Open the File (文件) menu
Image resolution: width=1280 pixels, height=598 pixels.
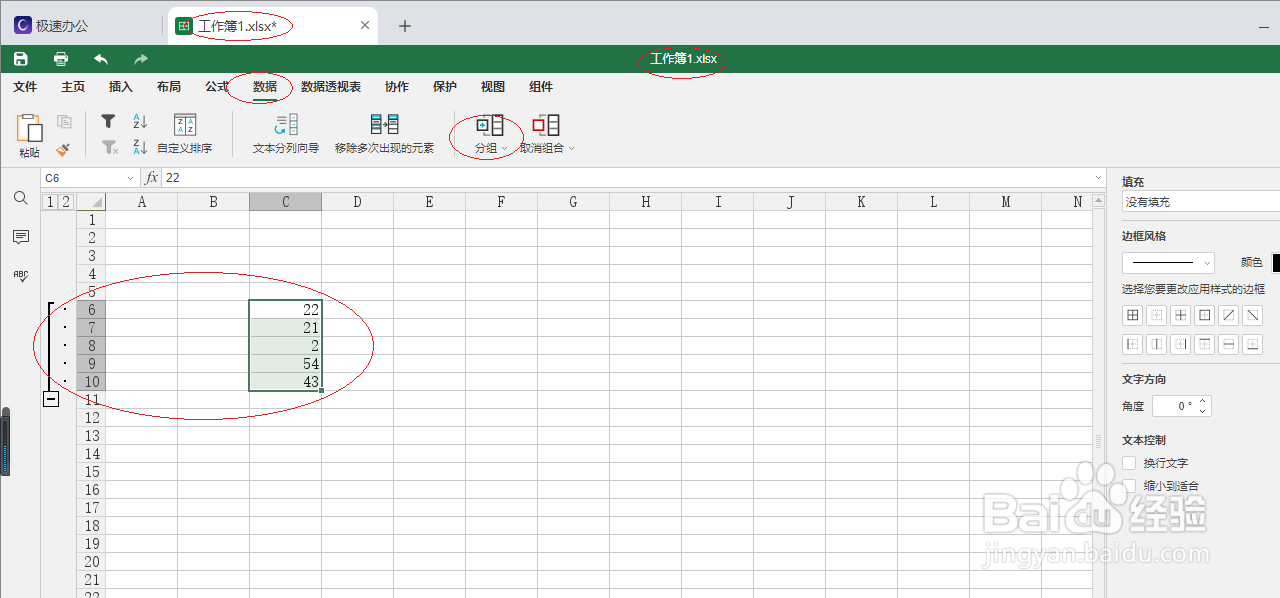pos(25,87)
